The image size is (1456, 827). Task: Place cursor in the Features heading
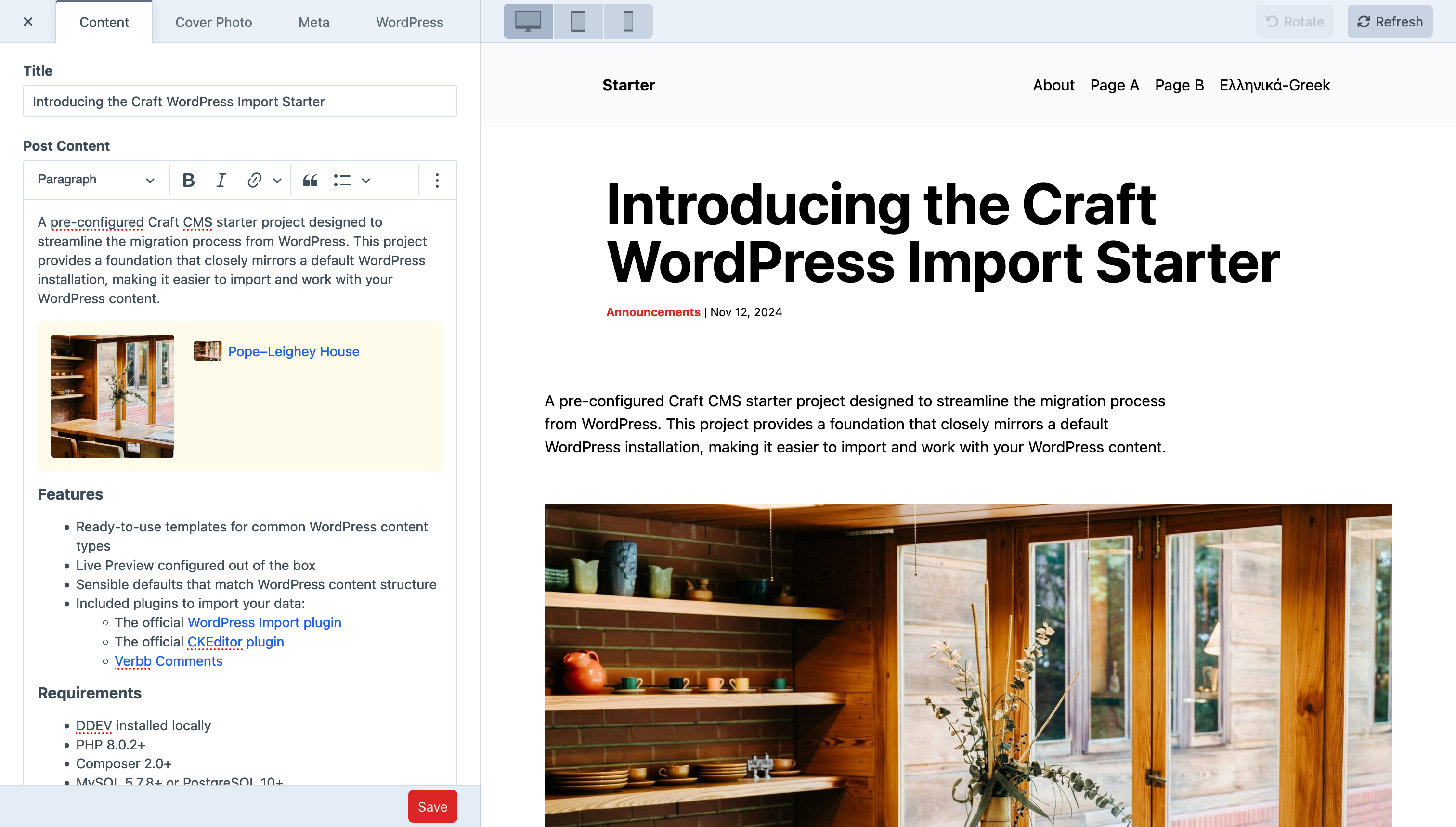(70, 494)
